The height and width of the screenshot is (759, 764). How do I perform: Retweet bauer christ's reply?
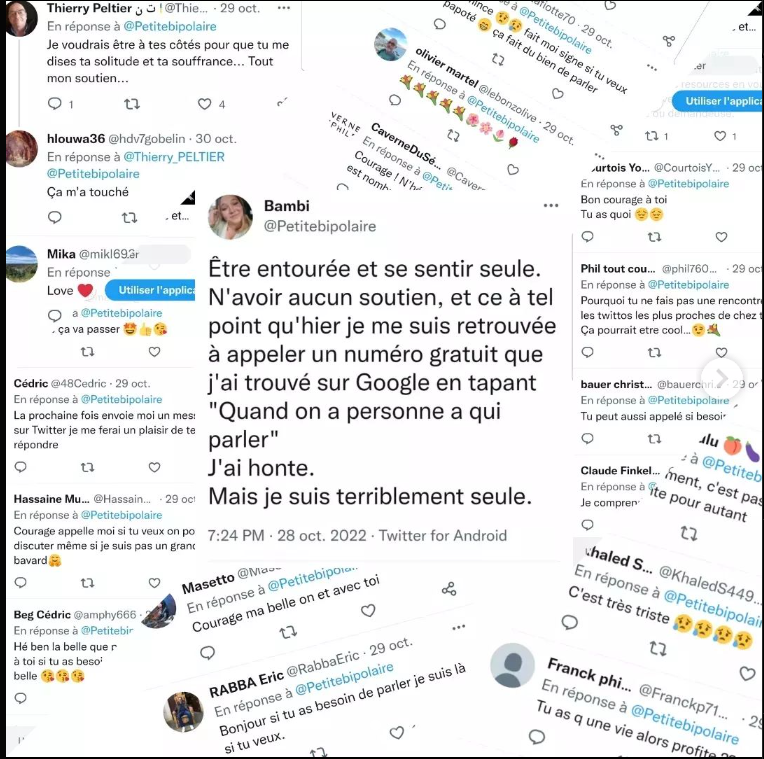(654, 439)
